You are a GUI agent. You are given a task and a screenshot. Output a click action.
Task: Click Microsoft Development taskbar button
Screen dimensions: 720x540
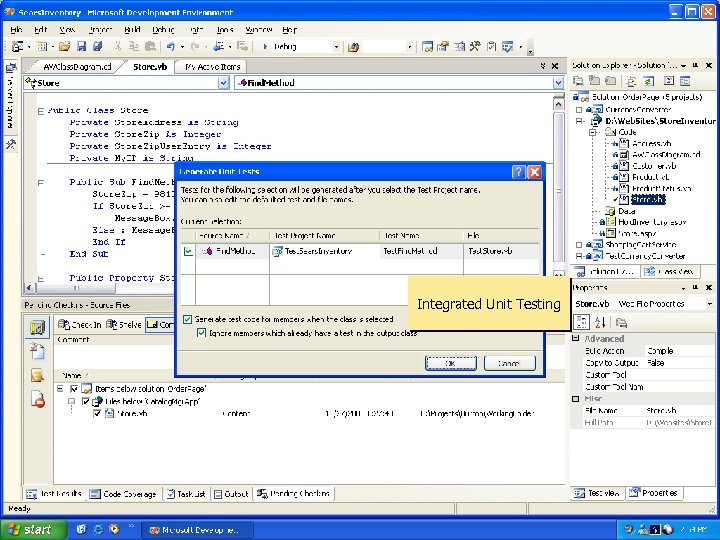coord(196,530)
